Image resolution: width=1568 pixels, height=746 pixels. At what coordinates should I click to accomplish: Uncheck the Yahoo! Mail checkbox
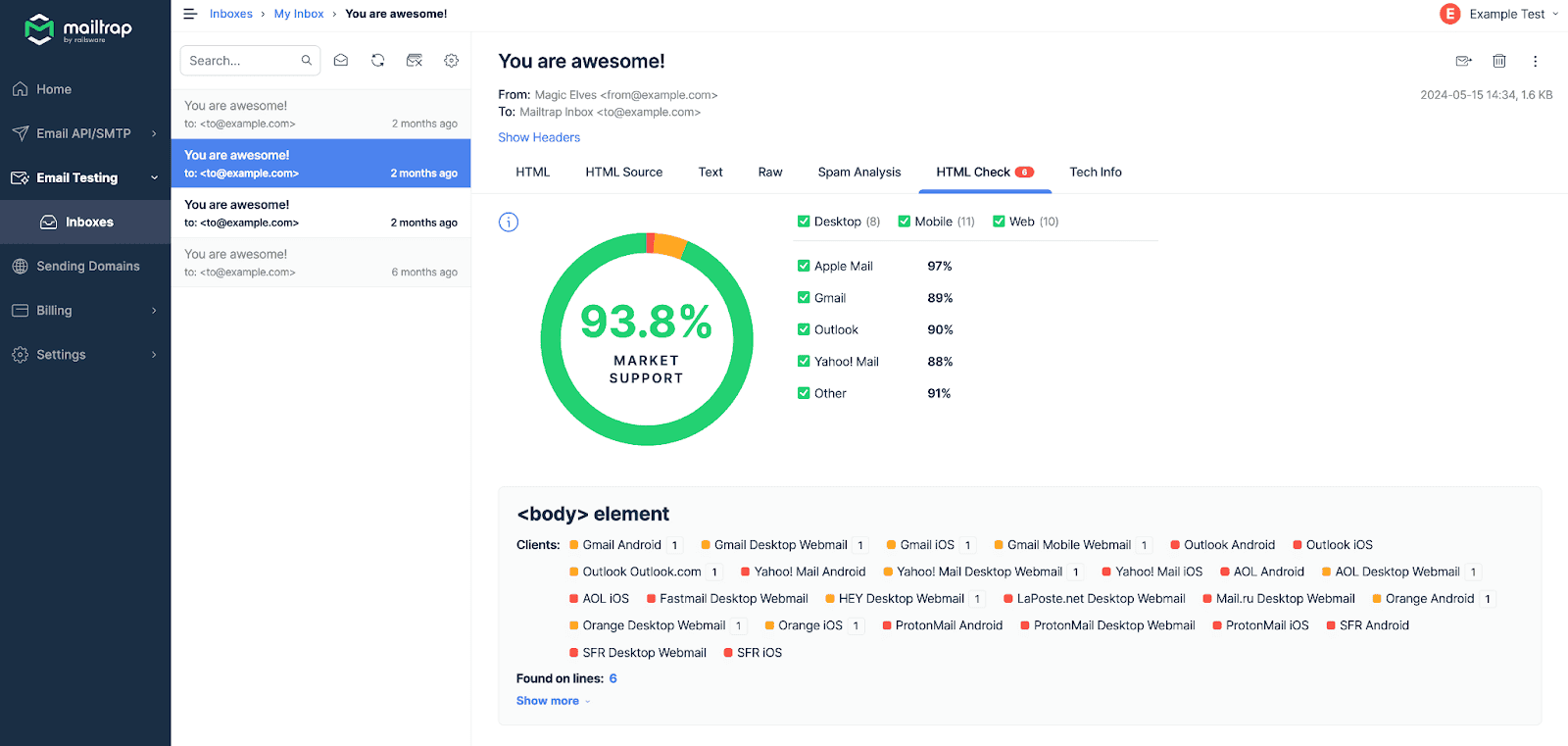point(804,362)
